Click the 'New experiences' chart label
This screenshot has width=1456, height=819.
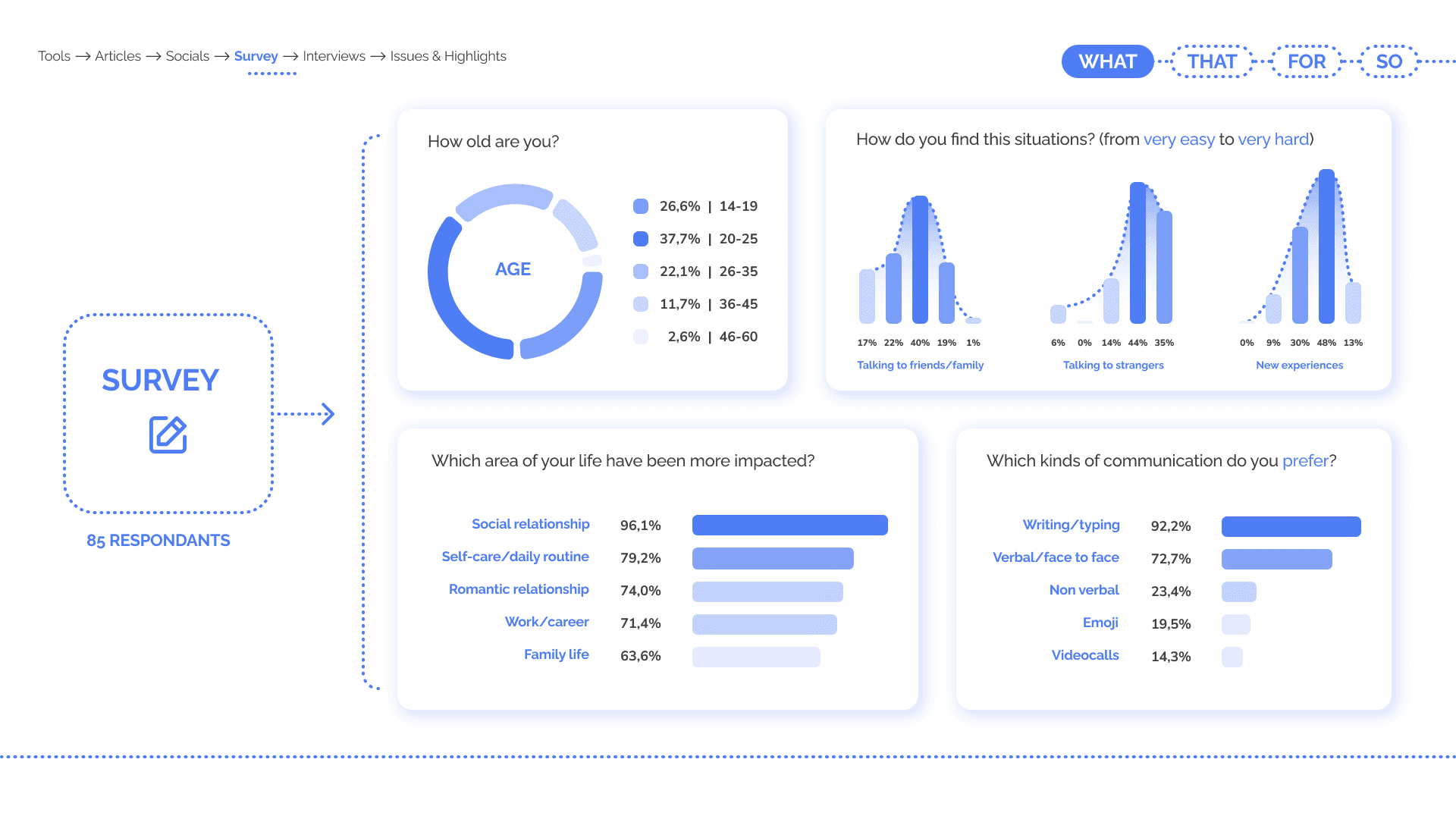point(1299,366)
